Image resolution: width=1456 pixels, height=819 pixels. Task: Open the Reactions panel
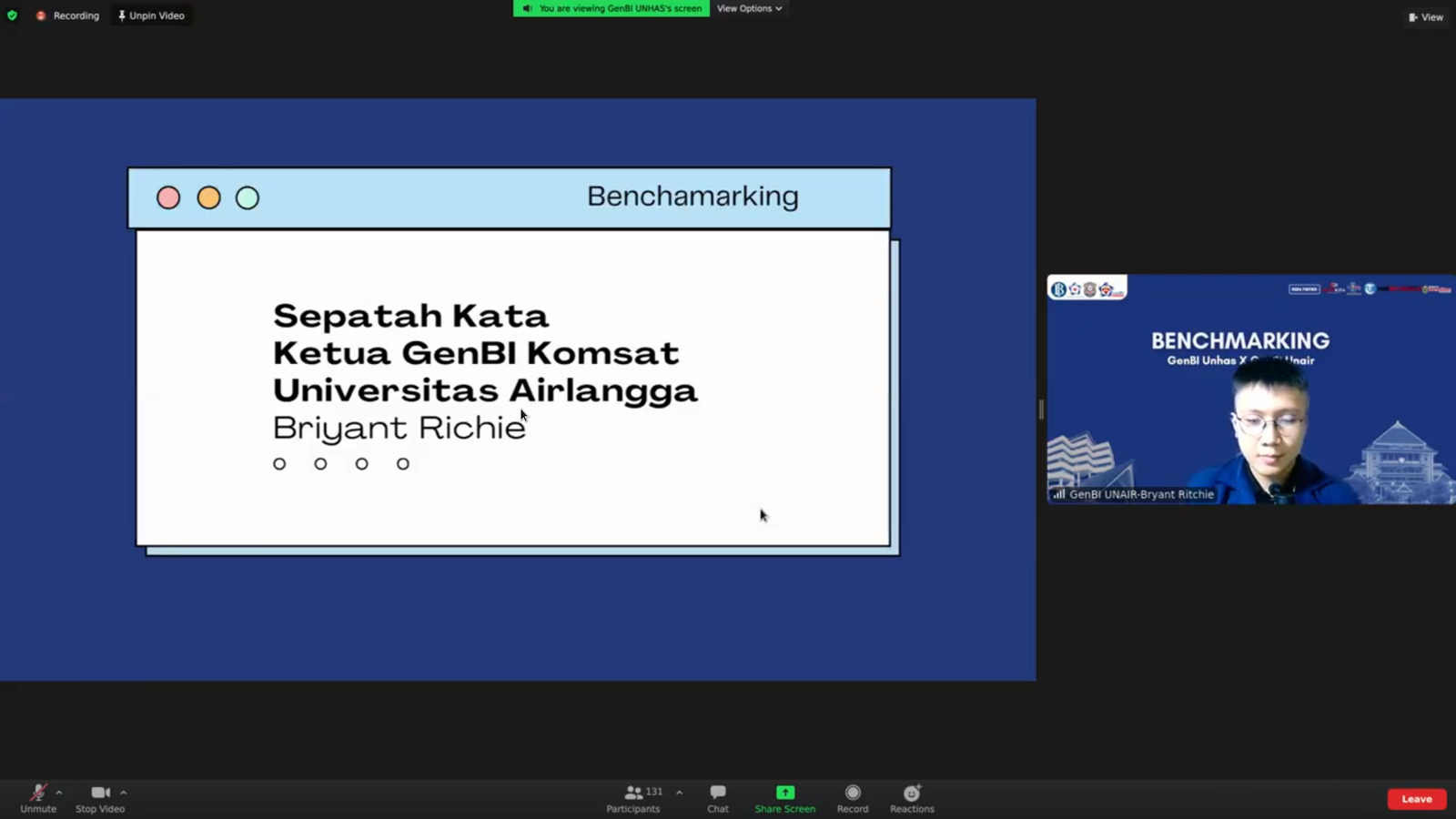(x=911, y=793)
